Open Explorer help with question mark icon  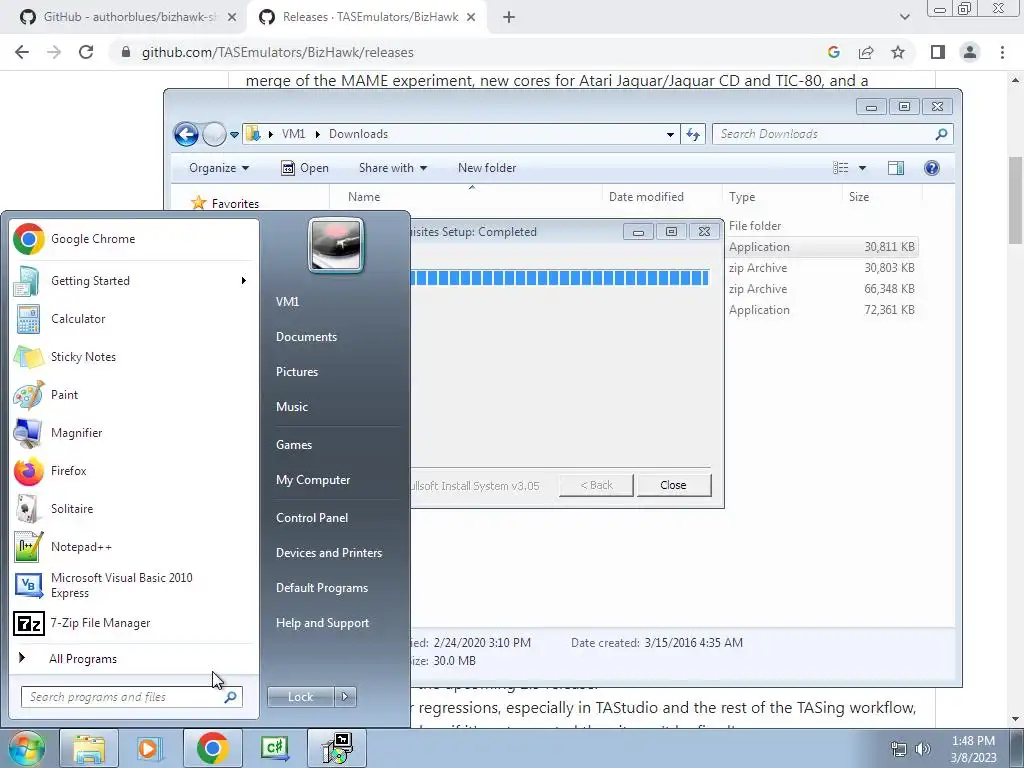point(932,168)
